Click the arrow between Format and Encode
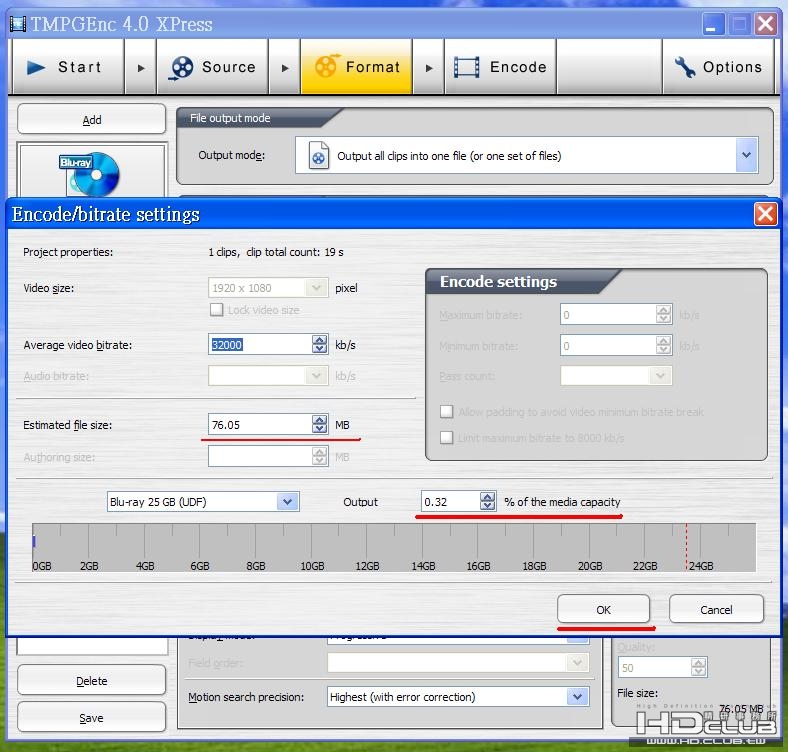 [429, 67]
